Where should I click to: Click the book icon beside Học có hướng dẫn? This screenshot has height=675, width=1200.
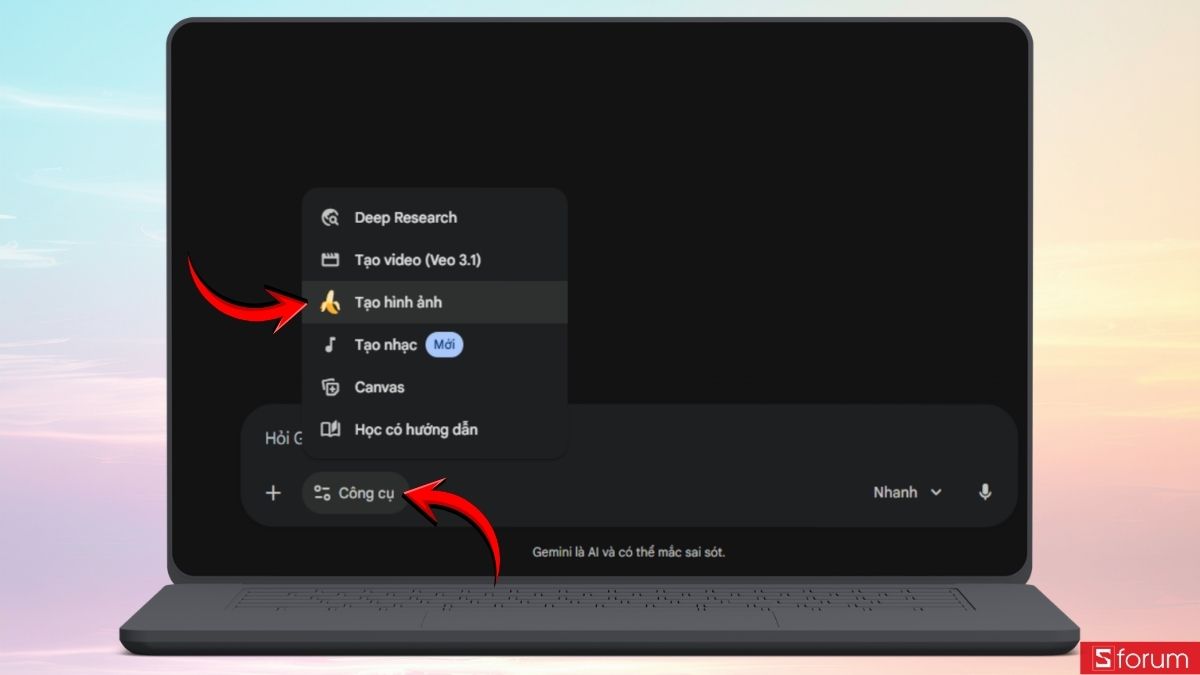tap(330, 429)
